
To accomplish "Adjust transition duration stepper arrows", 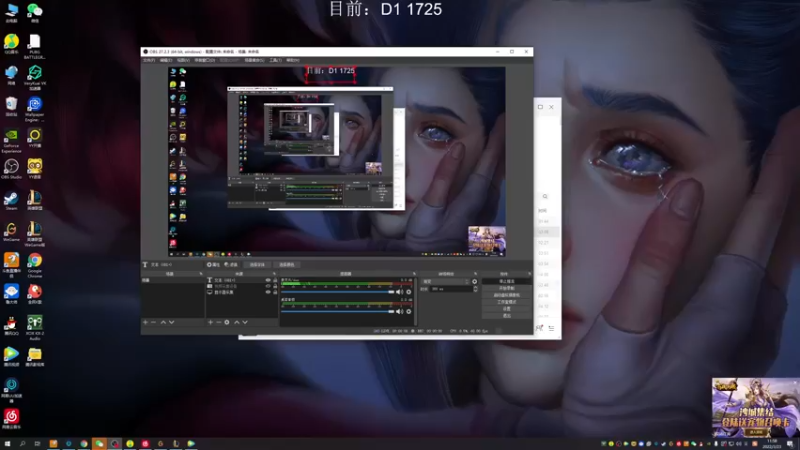I will point(476,289).
